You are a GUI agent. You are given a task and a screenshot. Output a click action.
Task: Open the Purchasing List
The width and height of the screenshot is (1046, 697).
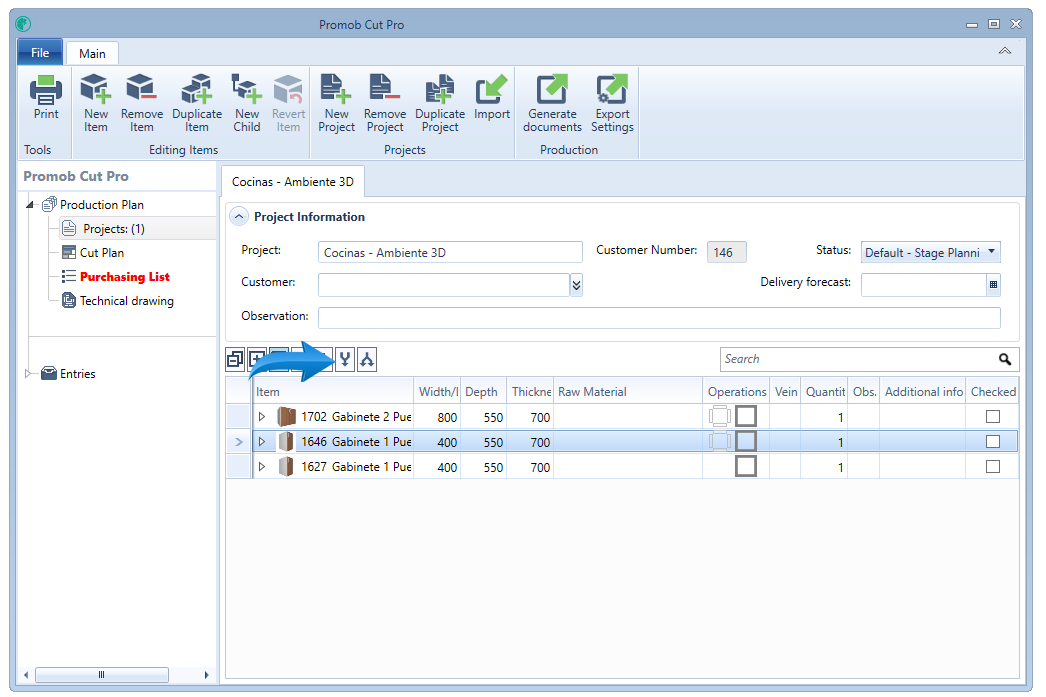pyautogui.click(x=124, y=277)
